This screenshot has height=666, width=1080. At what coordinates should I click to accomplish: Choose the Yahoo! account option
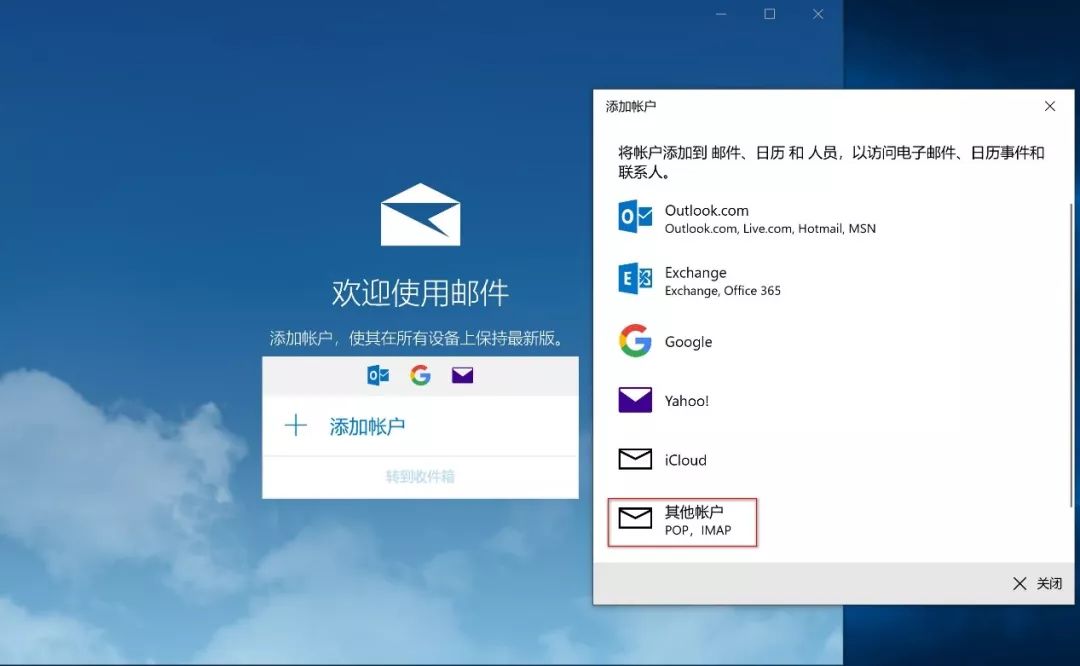pos(685,400)
